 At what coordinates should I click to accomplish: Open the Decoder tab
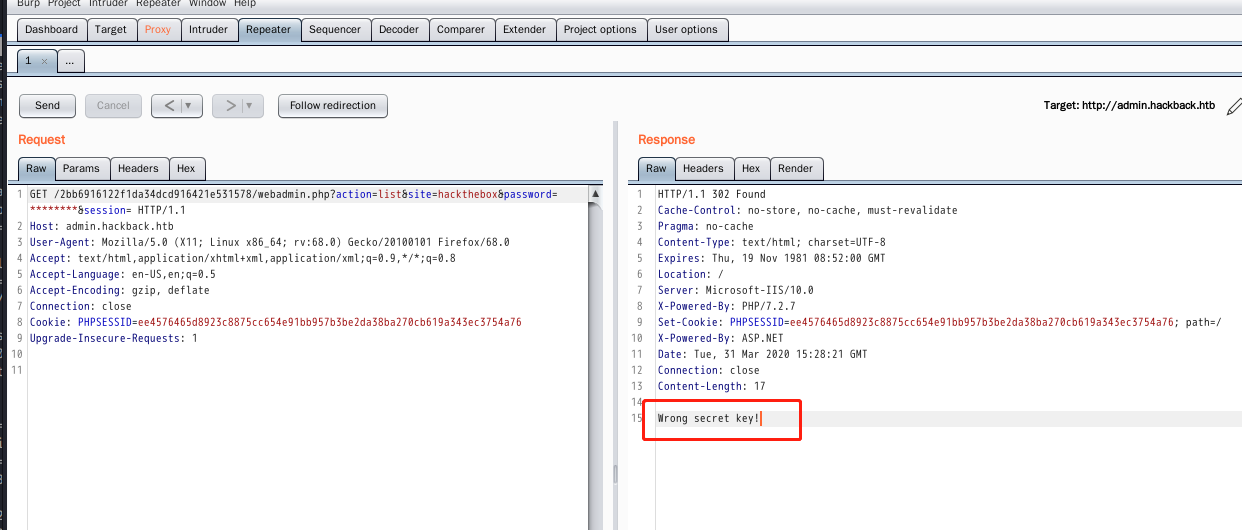coord(399,29)
